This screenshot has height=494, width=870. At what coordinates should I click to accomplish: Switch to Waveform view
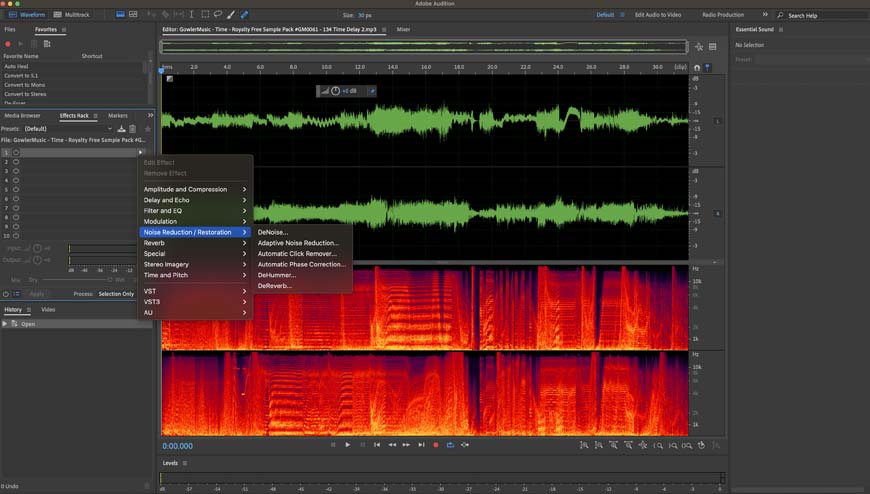[x=27, y=14]
